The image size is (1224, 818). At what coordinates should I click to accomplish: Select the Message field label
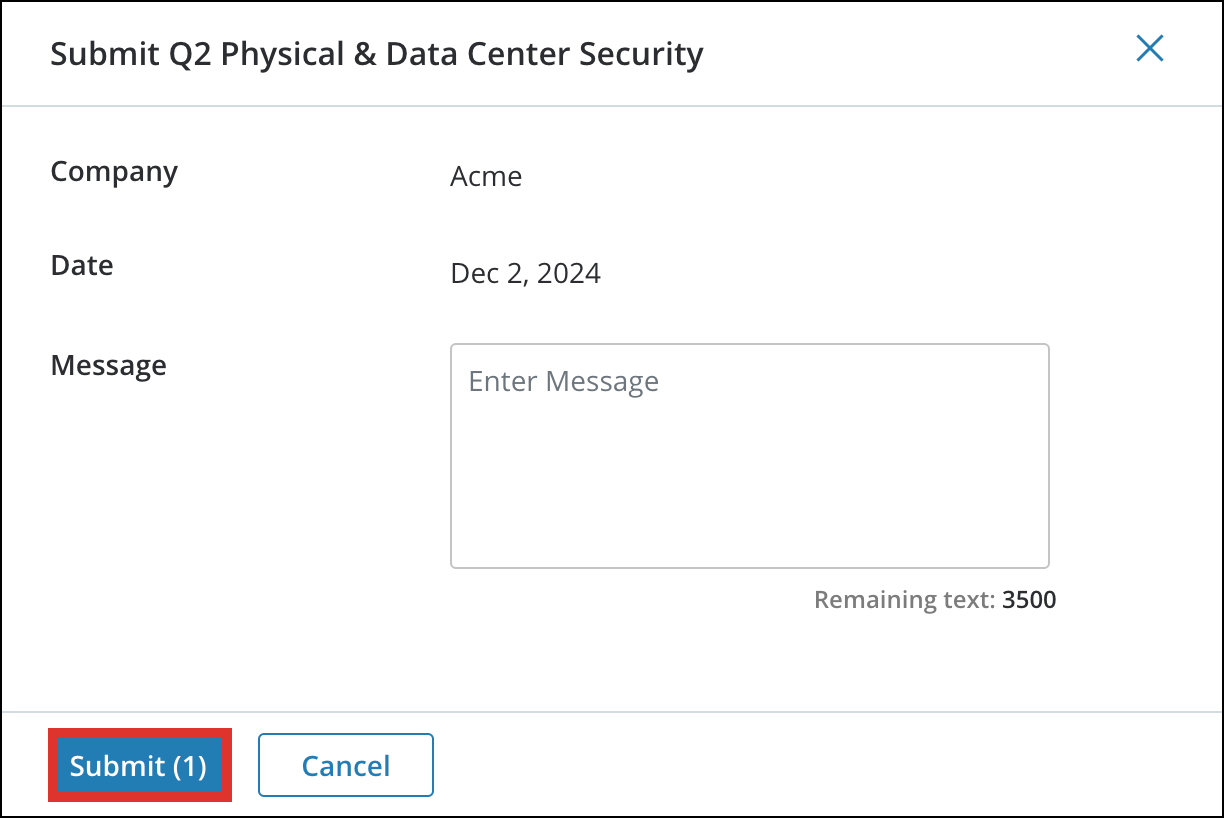click(108, 366)
